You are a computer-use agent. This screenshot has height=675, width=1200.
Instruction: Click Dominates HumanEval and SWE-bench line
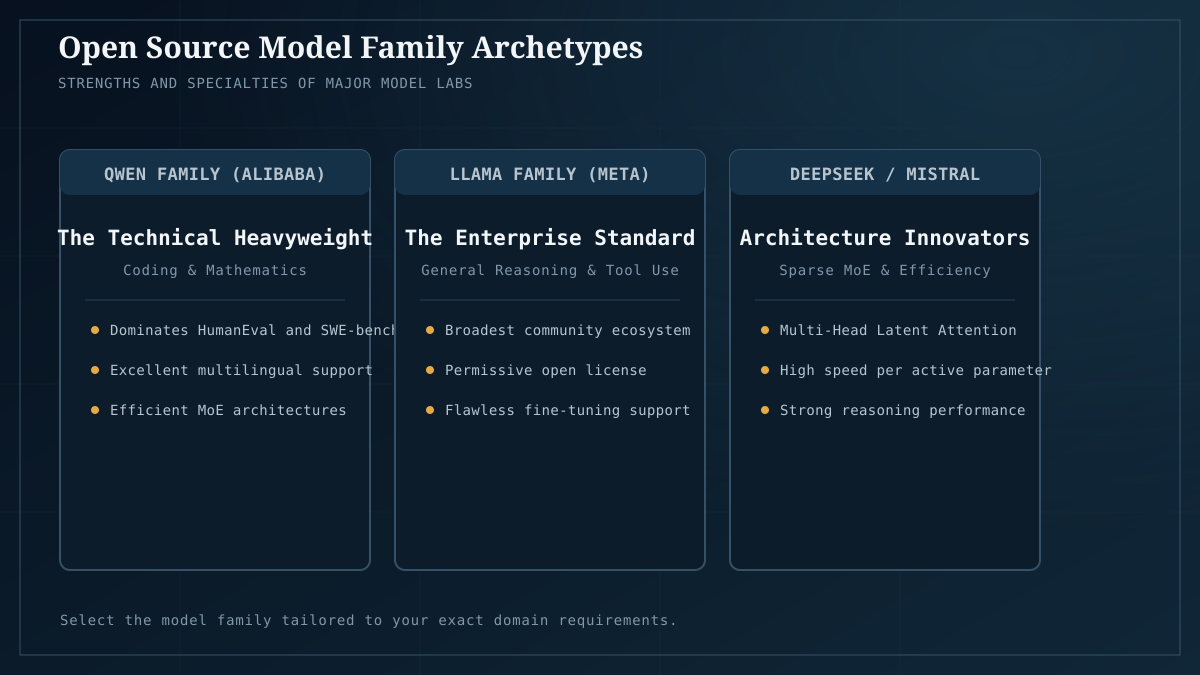click(x=254, y=330)
